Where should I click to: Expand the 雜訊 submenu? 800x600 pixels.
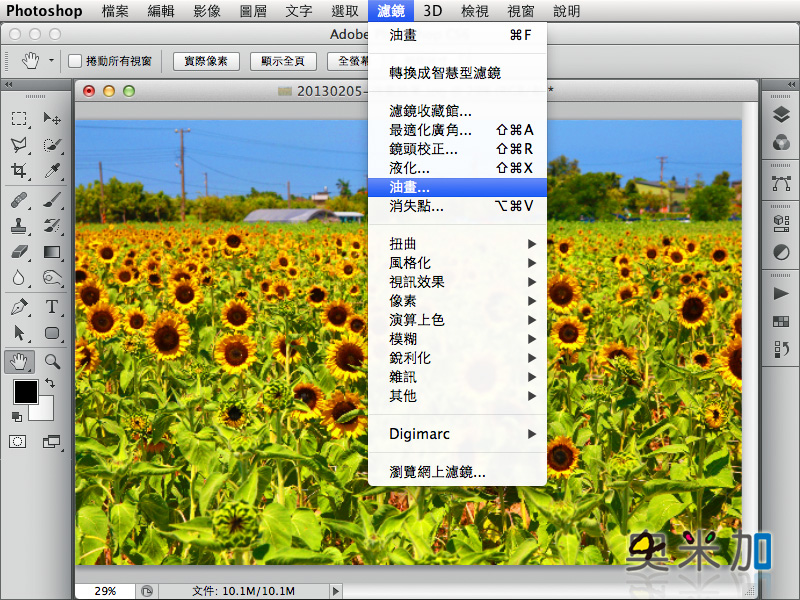(457, 377)
